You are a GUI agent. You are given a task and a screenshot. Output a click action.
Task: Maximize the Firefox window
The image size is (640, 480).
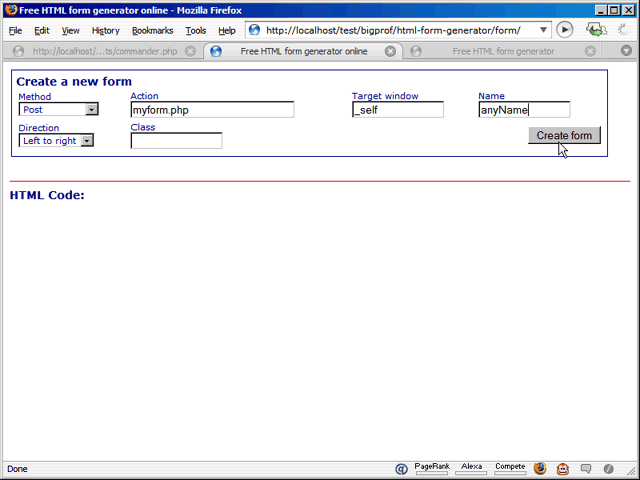point(614,10)
